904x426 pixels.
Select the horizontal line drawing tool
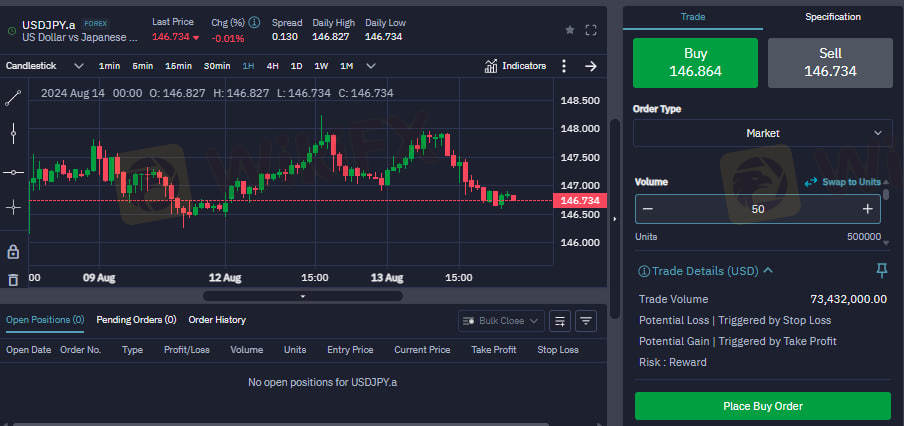pyautogui.click(x=13, y=172)
